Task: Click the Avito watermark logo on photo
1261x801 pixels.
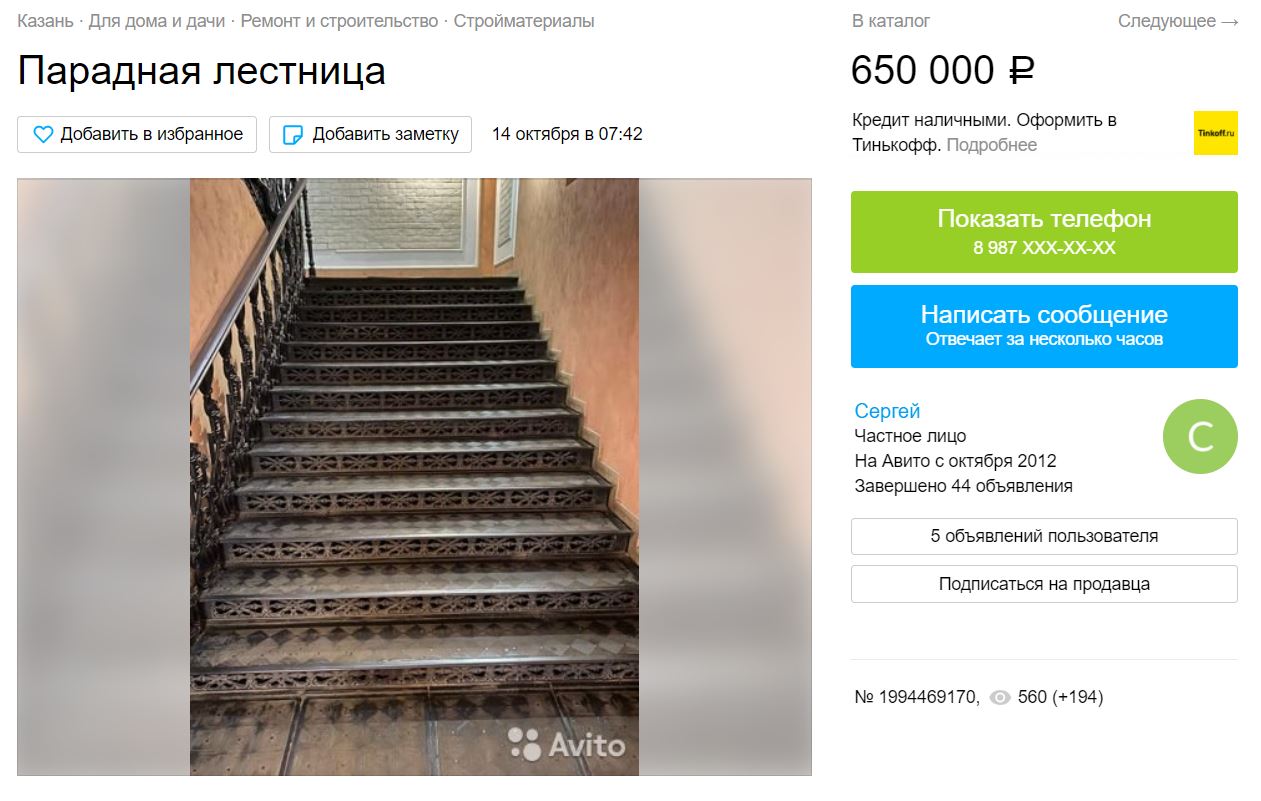Action: click(566, 744)
